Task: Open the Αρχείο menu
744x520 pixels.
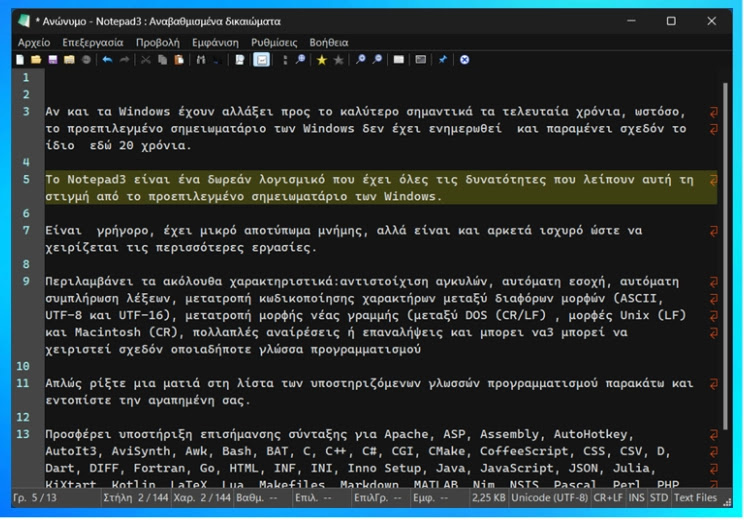Action: (x=34, y=43)
